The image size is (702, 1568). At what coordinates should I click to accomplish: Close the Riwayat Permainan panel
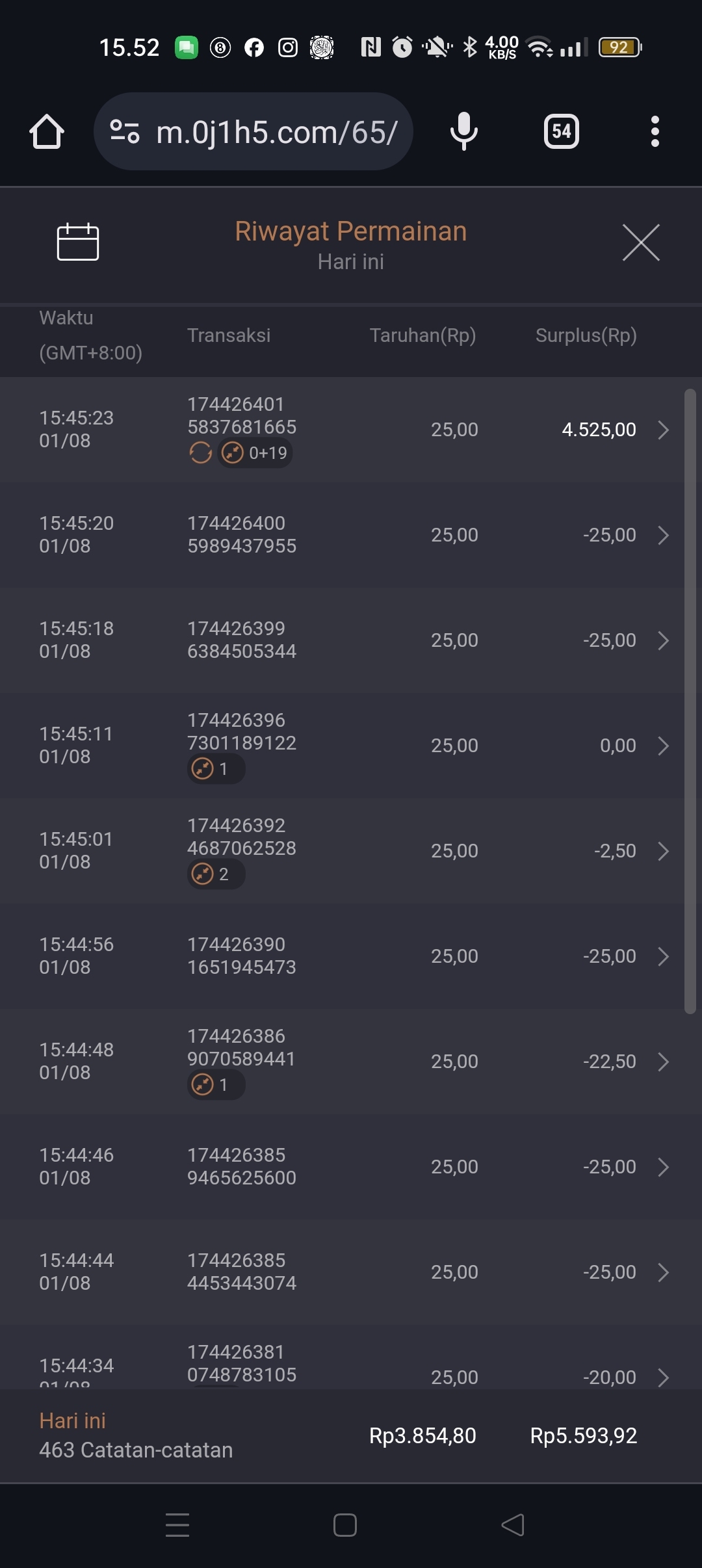[640, 242]
